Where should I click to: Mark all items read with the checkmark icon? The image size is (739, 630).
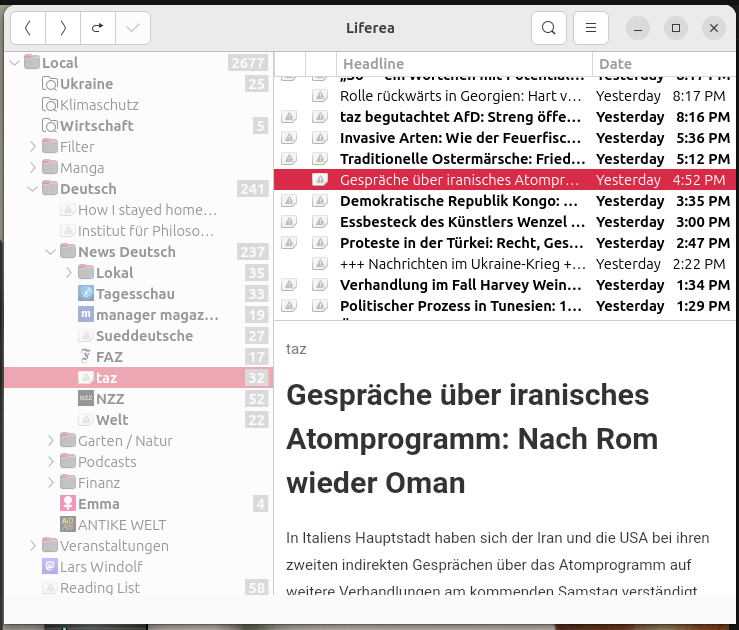[x=133, y=28]
